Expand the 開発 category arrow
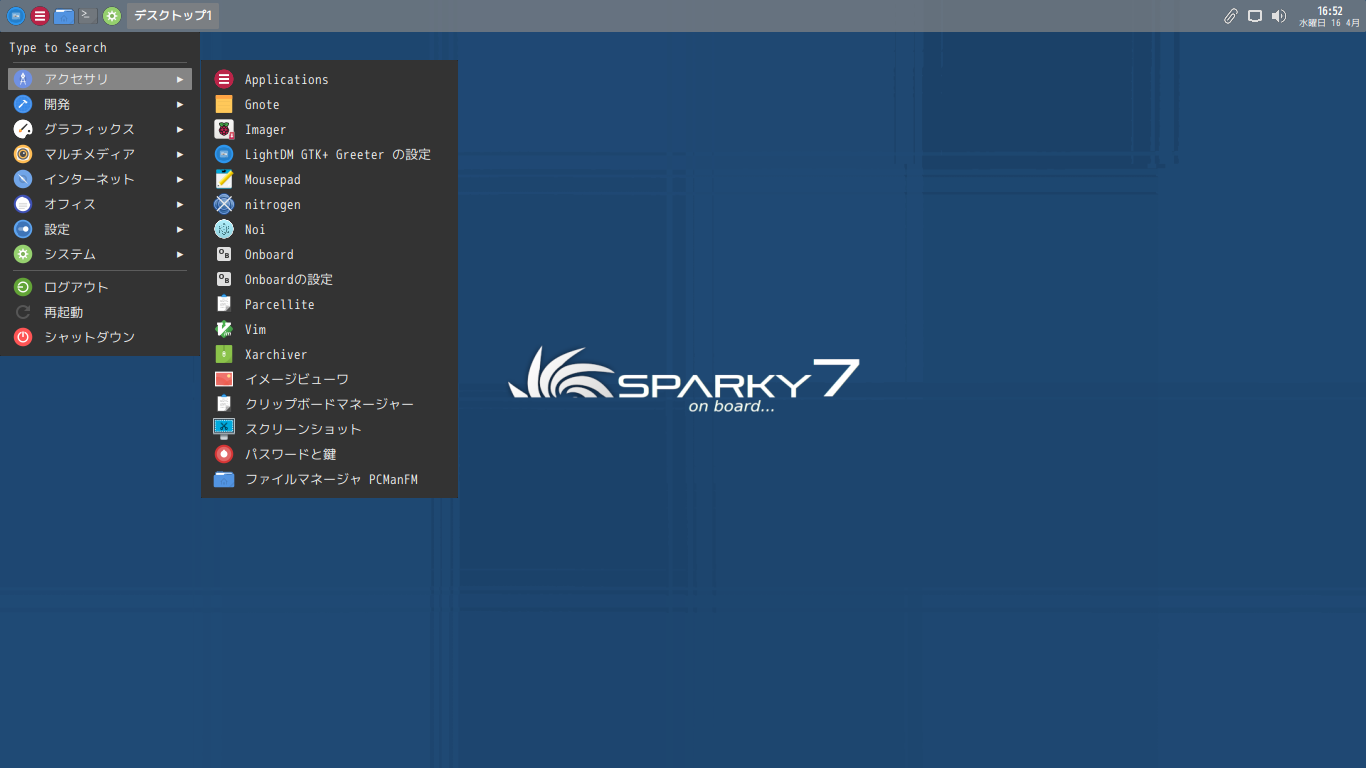 click(x=180, y=104)
